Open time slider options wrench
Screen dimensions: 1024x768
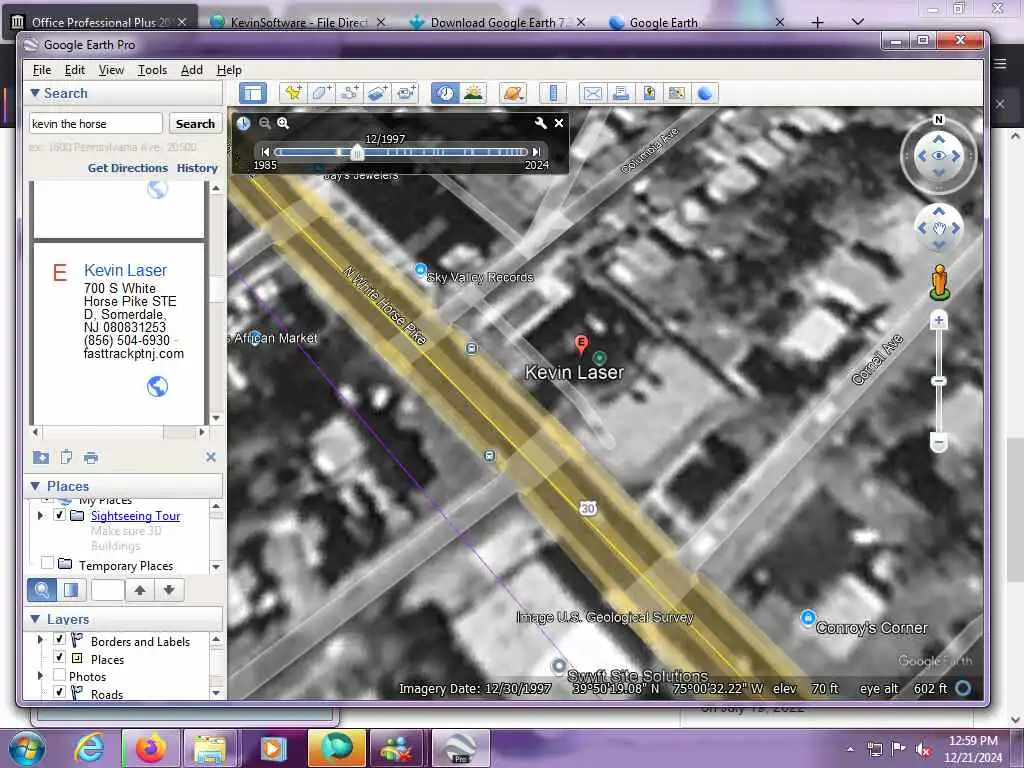click(x=541, y=123)
